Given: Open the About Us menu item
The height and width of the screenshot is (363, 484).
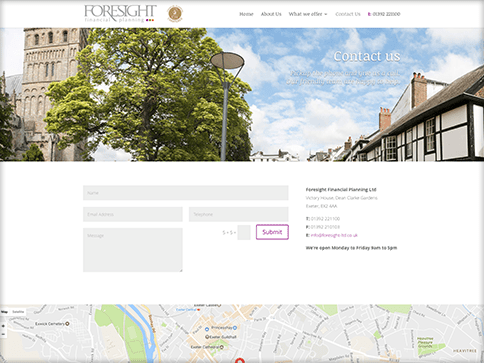Looking at the screenshot, I should (x=271, y=14).
